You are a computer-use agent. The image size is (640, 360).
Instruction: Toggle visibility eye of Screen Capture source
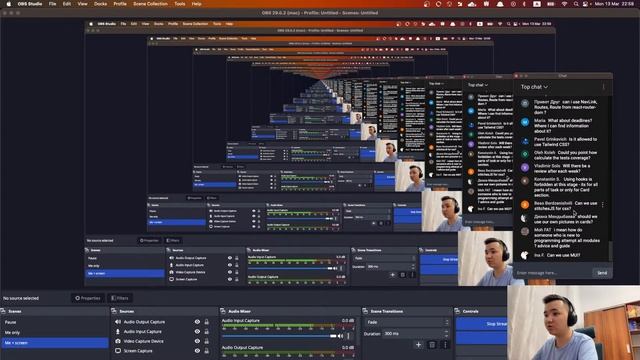point(197,351)
